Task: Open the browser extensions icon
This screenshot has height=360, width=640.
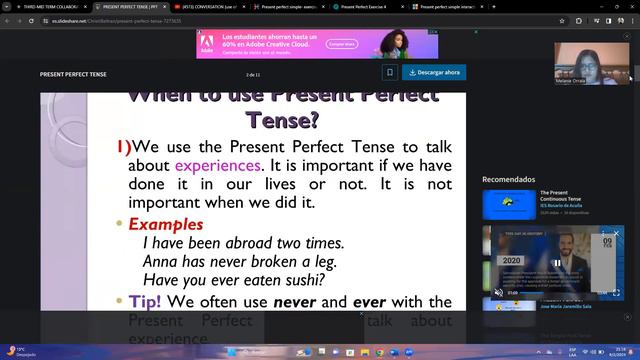Action: 579,21
